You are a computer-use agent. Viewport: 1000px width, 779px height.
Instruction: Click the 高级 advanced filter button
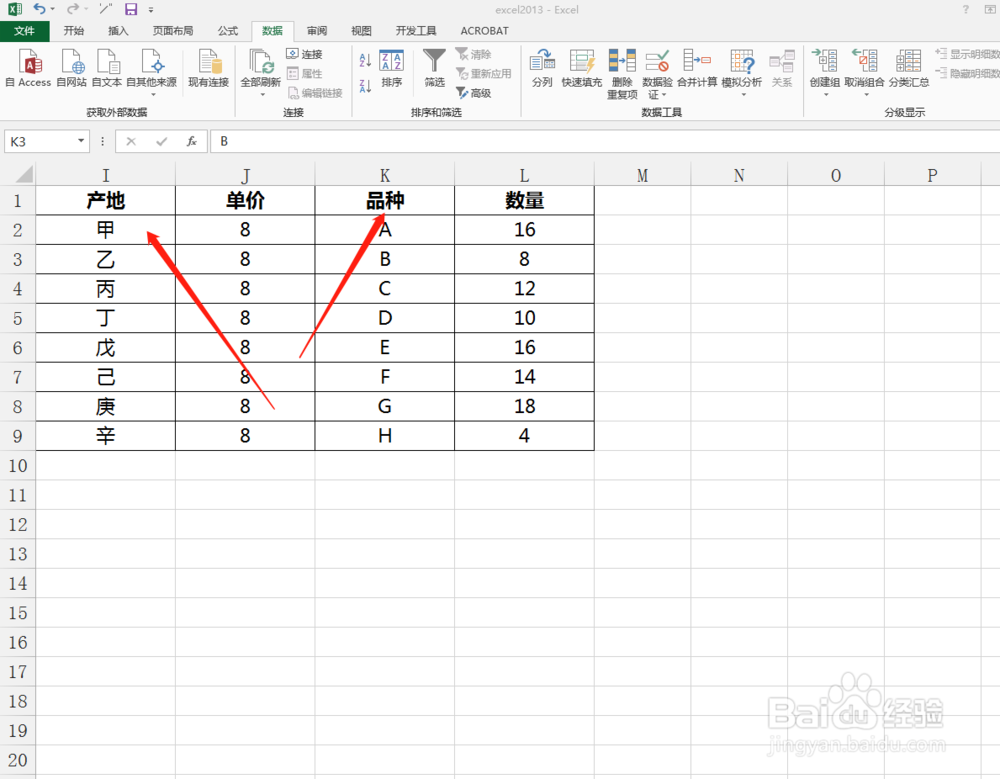[x=478, y=92]
